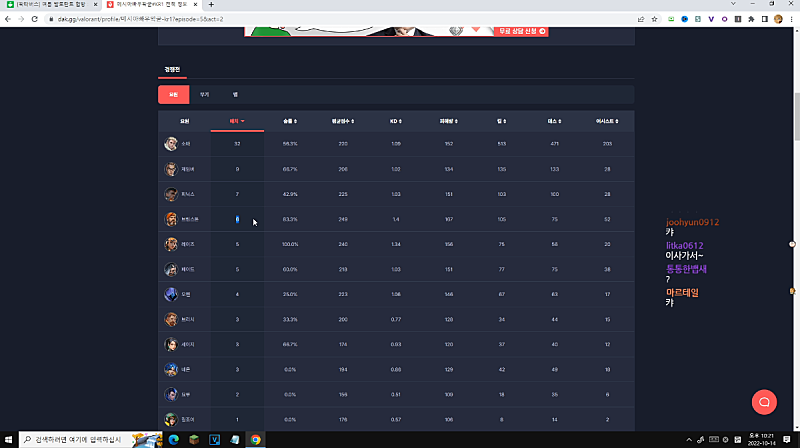Sort table by 피해량 (damage) column
This screenshot has width=800, height=448.
pyautogui.click(x=448, y=121)
